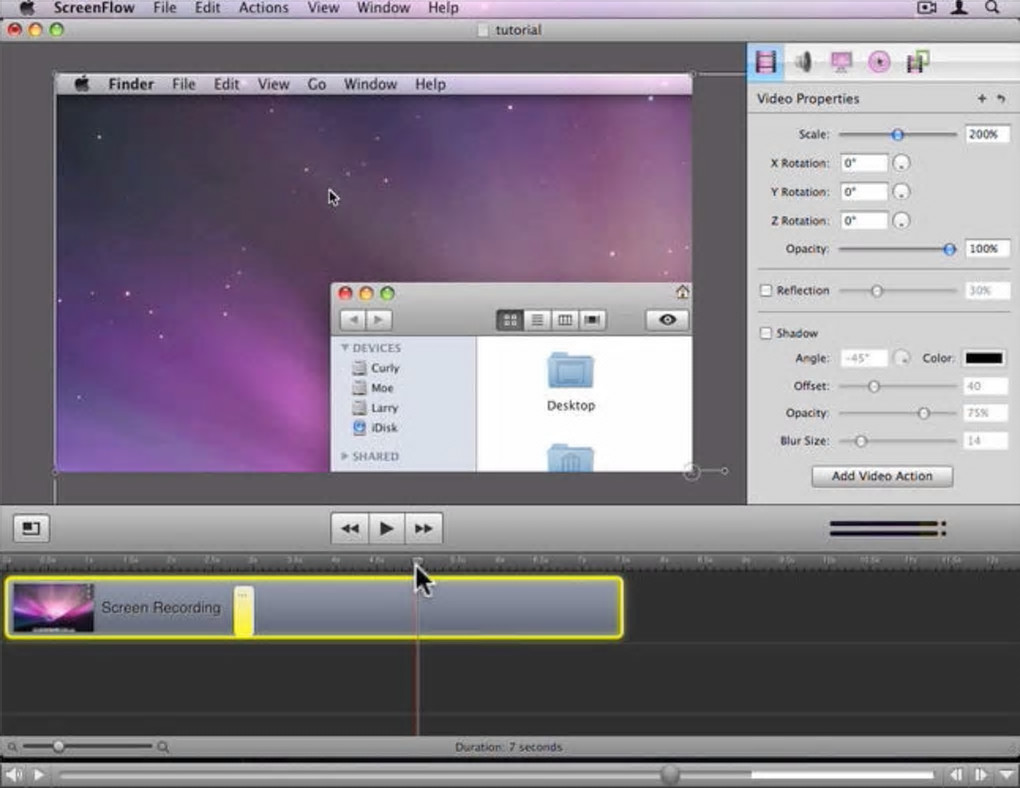Click the revert arrow in Video Properties
1020x788 pixels.
[1001, 98]
